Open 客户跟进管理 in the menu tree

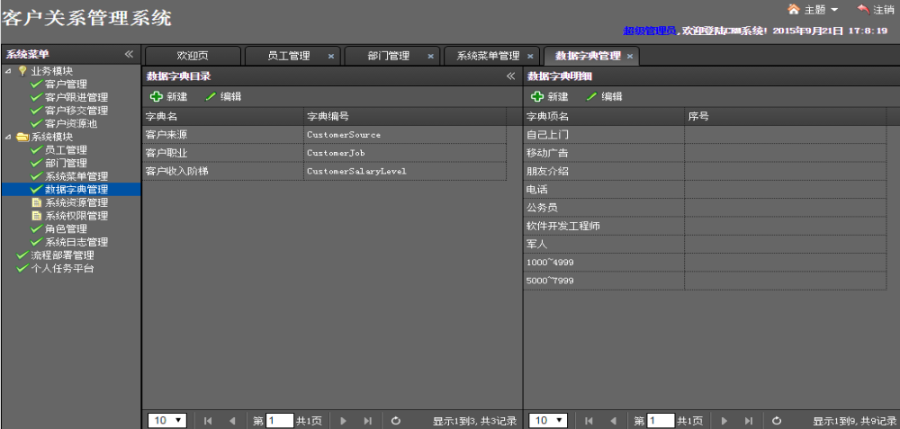coord(76,98)
